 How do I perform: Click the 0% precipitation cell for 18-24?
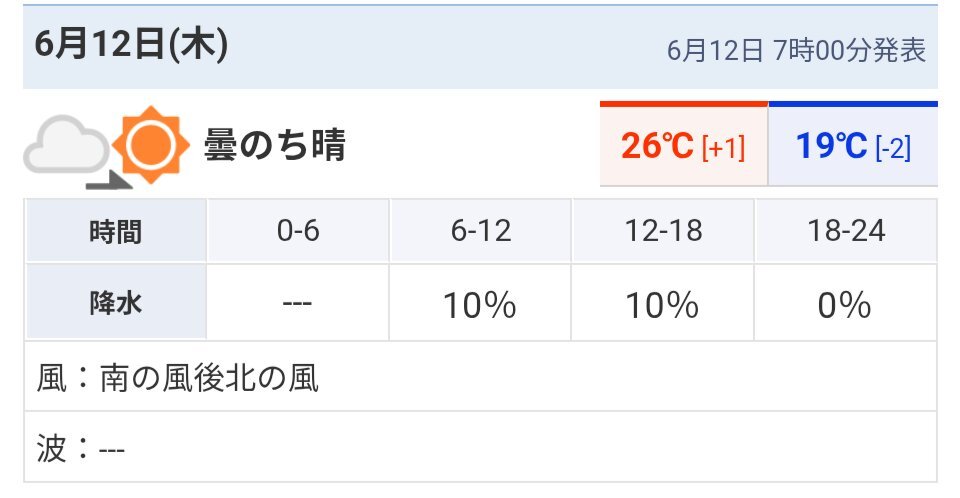click(x=846, y=303)
